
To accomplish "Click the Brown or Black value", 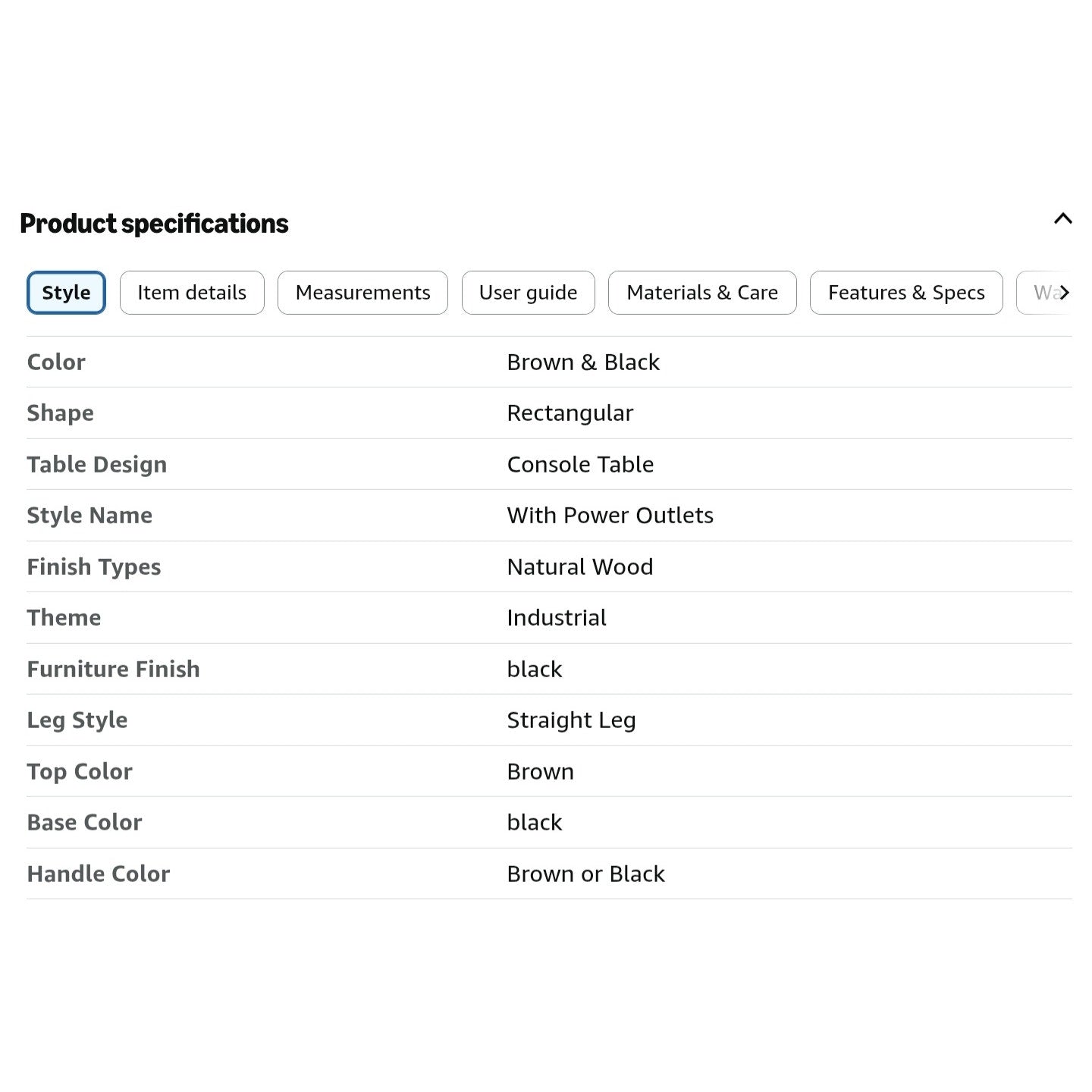I will (x=585, y=874).
